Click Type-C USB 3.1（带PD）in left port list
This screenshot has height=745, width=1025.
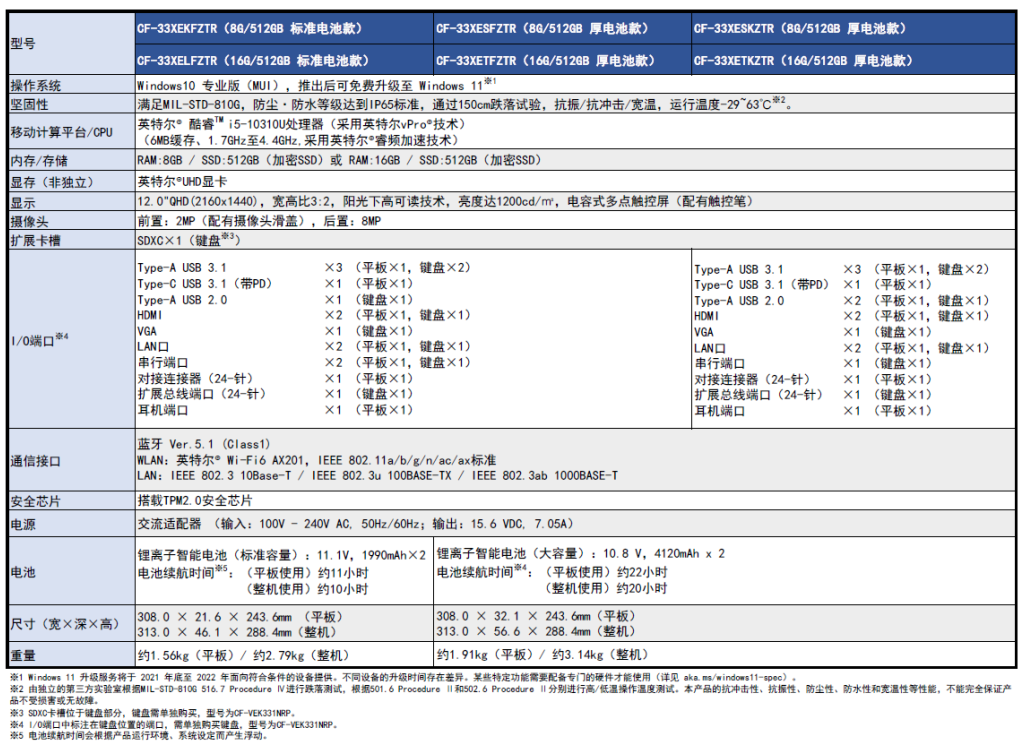tap(205, 284)
